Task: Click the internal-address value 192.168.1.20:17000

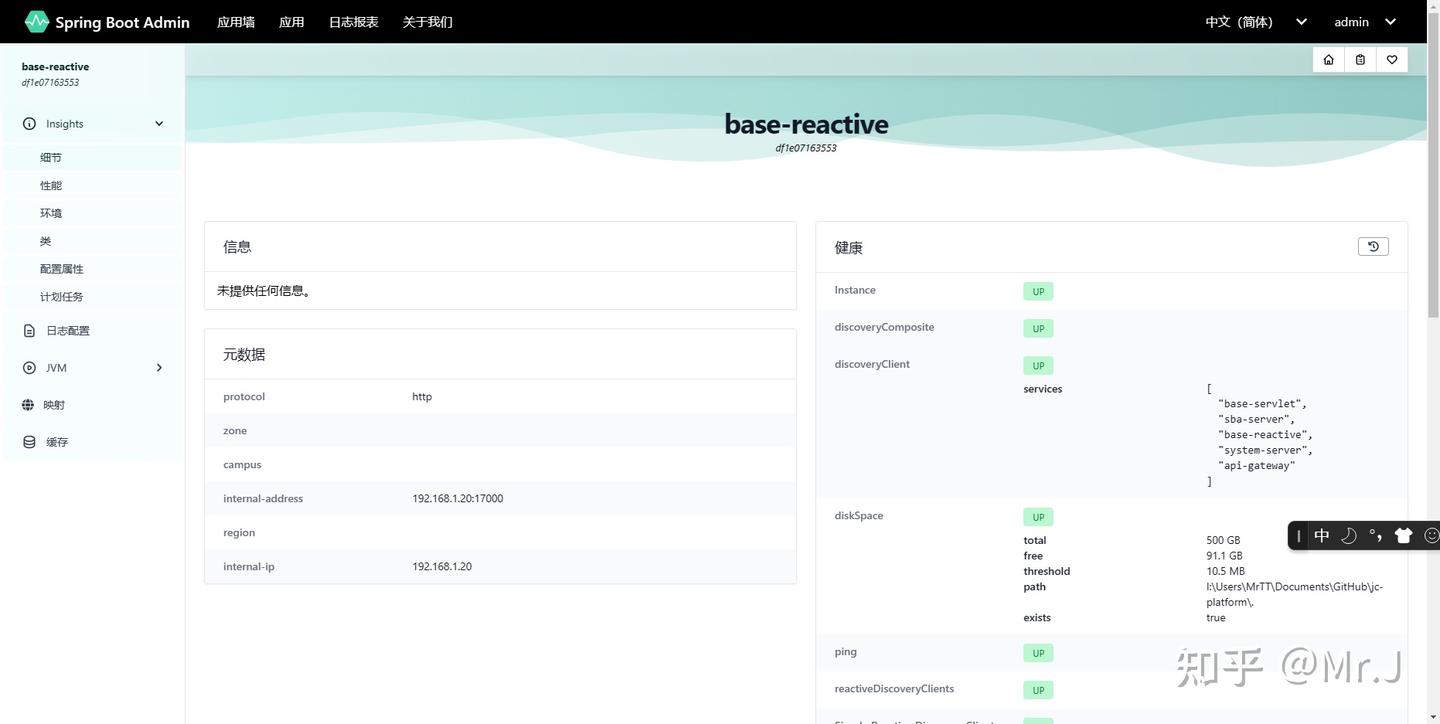Action: point(458,498)
